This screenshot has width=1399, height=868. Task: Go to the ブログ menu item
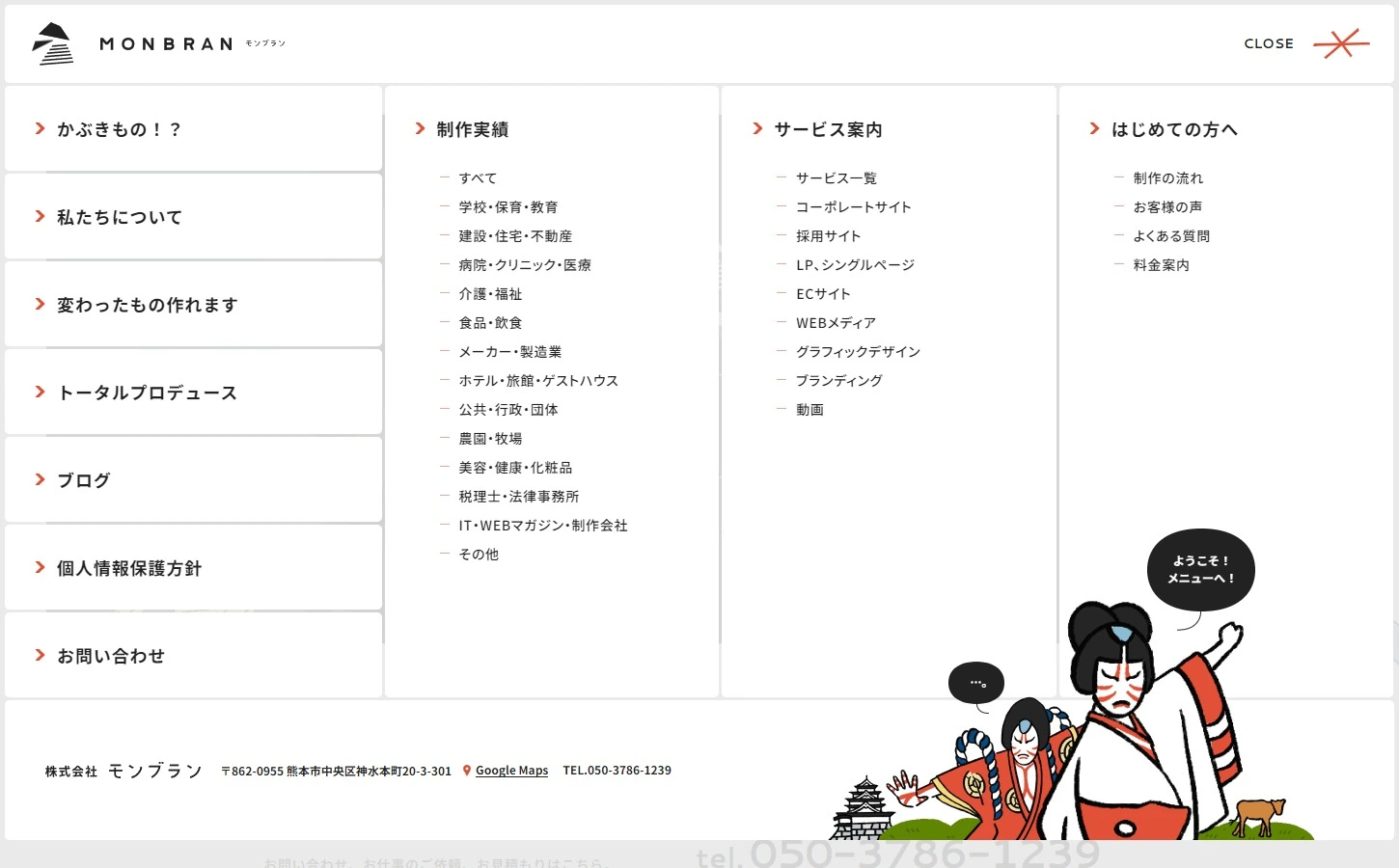[84, 480]
